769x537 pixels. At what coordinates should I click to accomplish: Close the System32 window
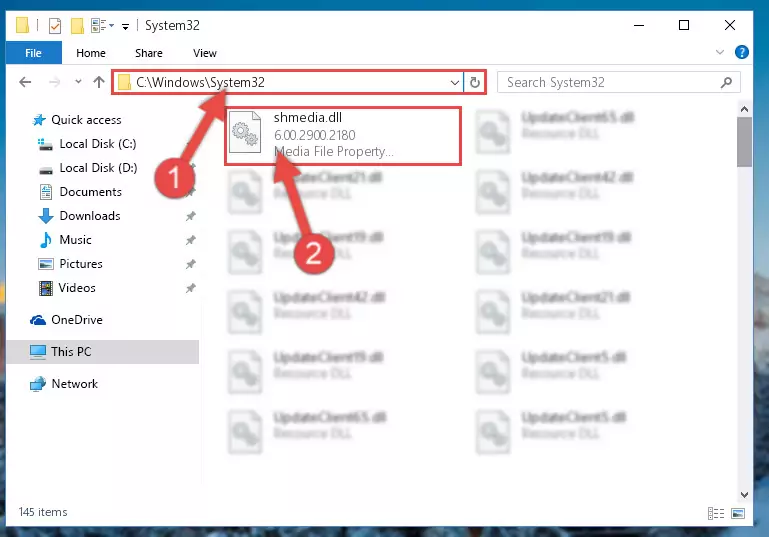[x=730, y=25]
